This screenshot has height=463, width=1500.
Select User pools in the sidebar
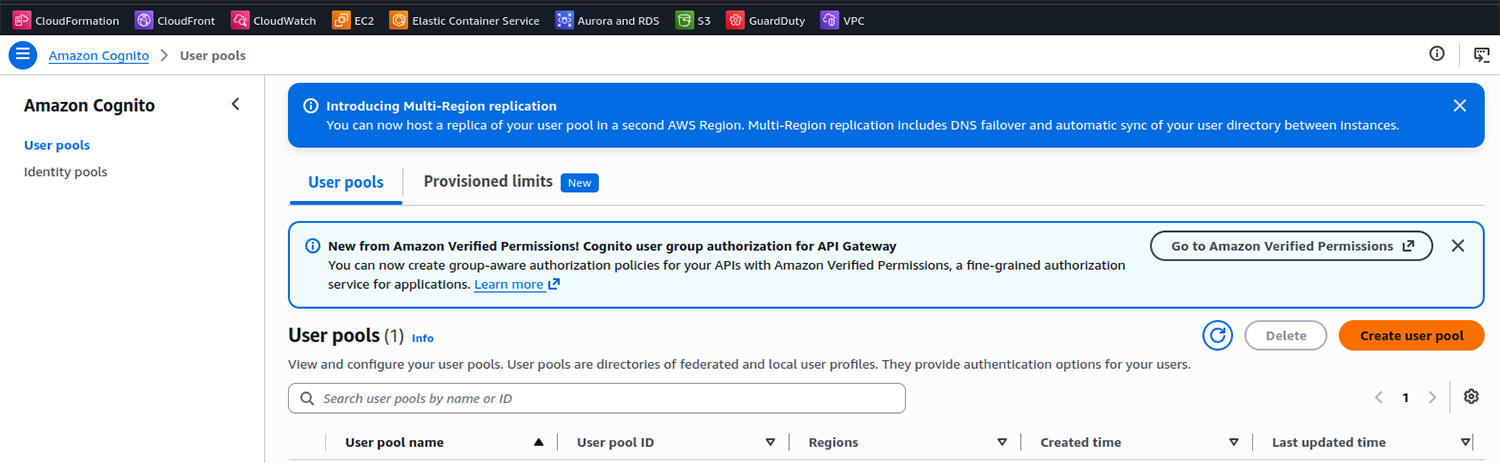pos(57,145)
